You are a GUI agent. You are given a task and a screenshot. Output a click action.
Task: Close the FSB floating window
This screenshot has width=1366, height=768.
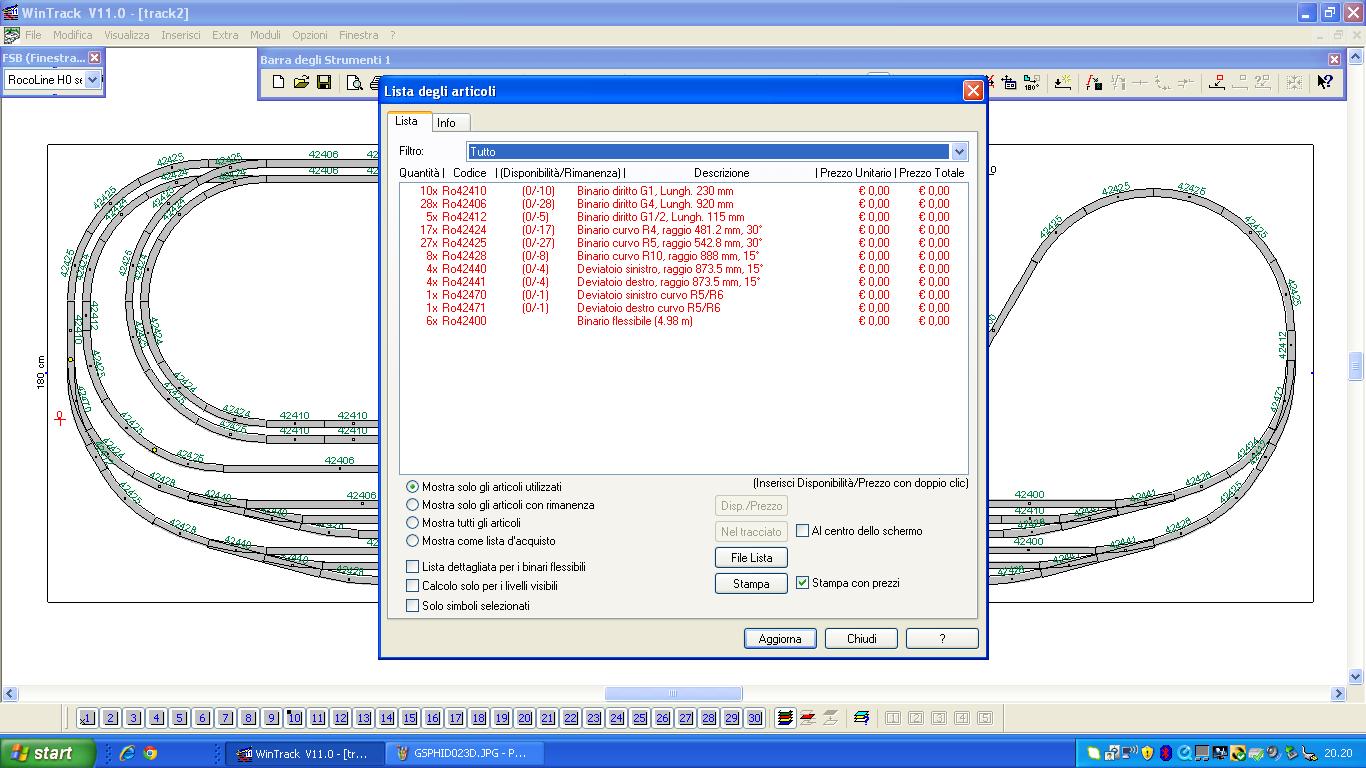(x=94, y=58)
